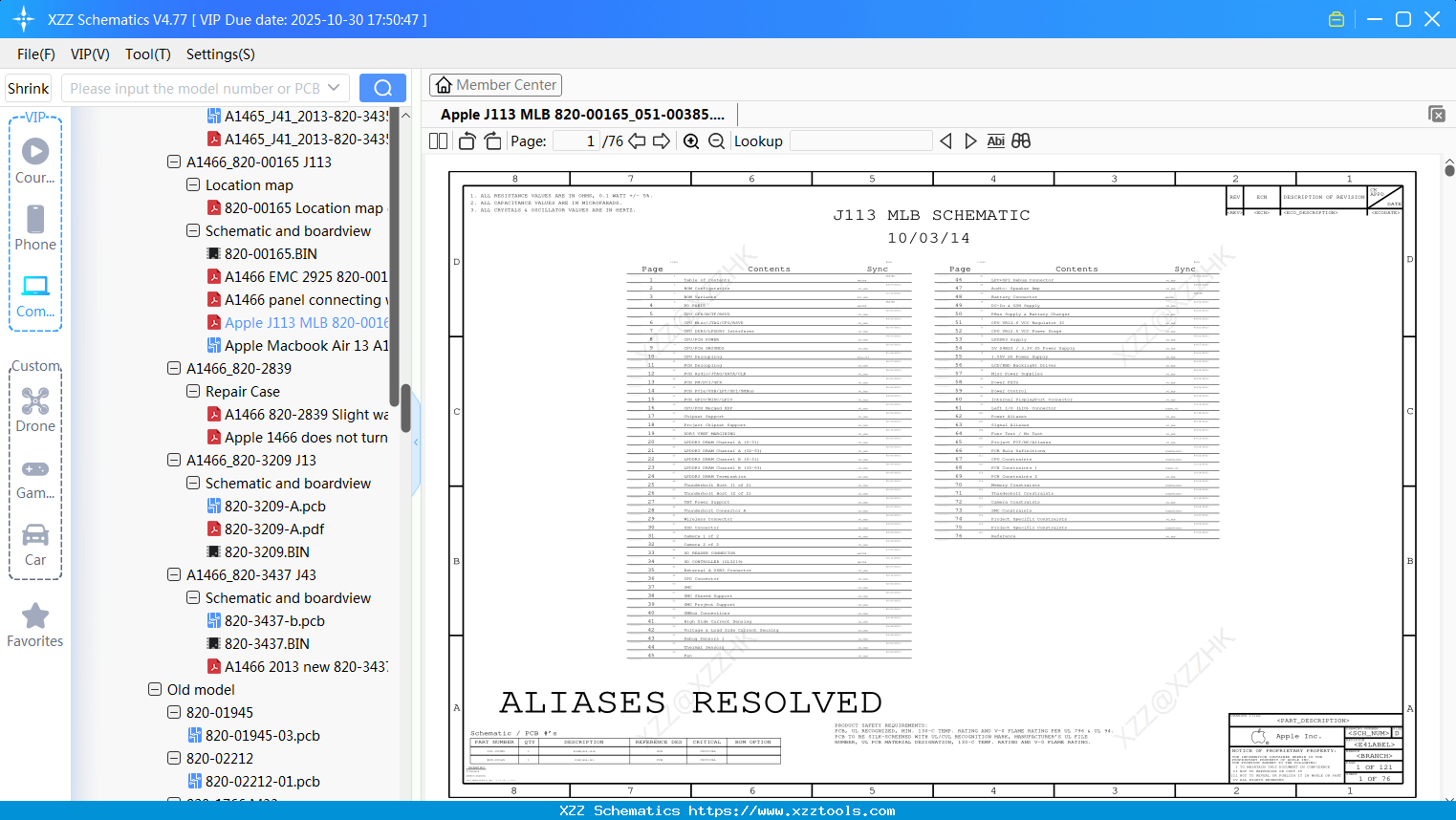
Task: Click the model tree vertical scrollbar
Action: coord(405,409)
